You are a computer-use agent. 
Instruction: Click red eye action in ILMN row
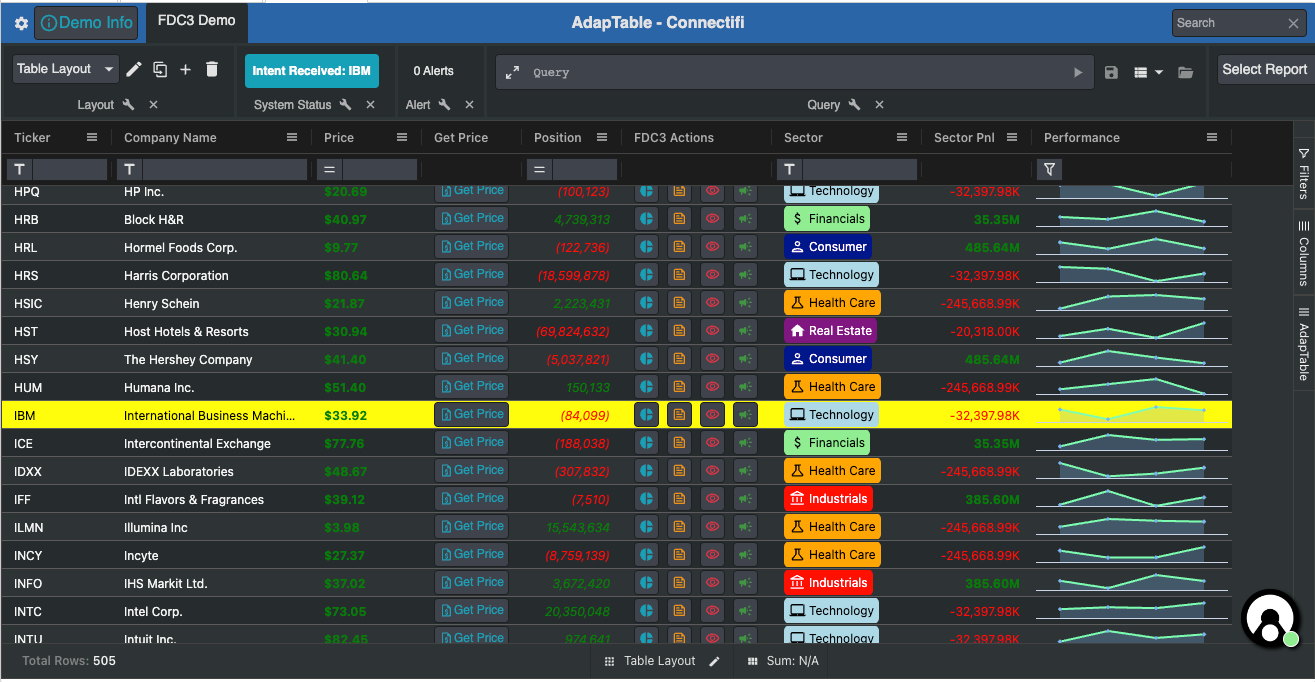pos(712,526)
